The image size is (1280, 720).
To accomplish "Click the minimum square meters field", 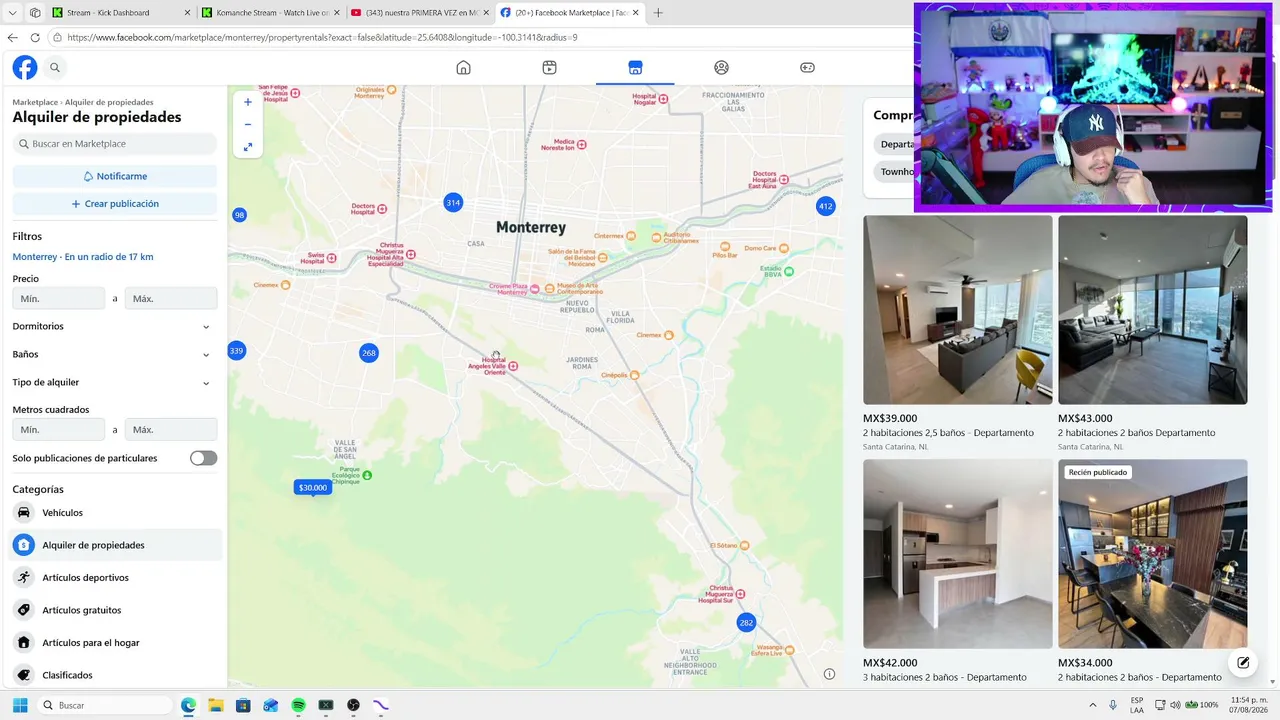I will pyautogui.click(x=59, y=429).
